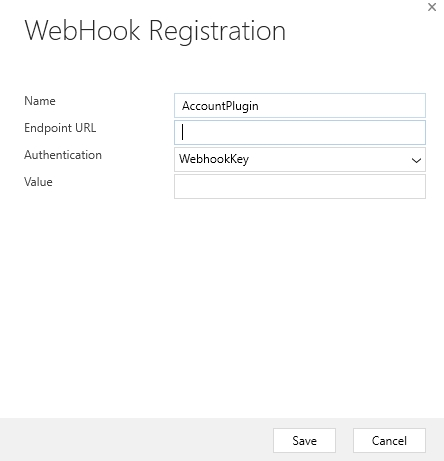
Task: Click the Authentication label
Action: click(63, 155)
